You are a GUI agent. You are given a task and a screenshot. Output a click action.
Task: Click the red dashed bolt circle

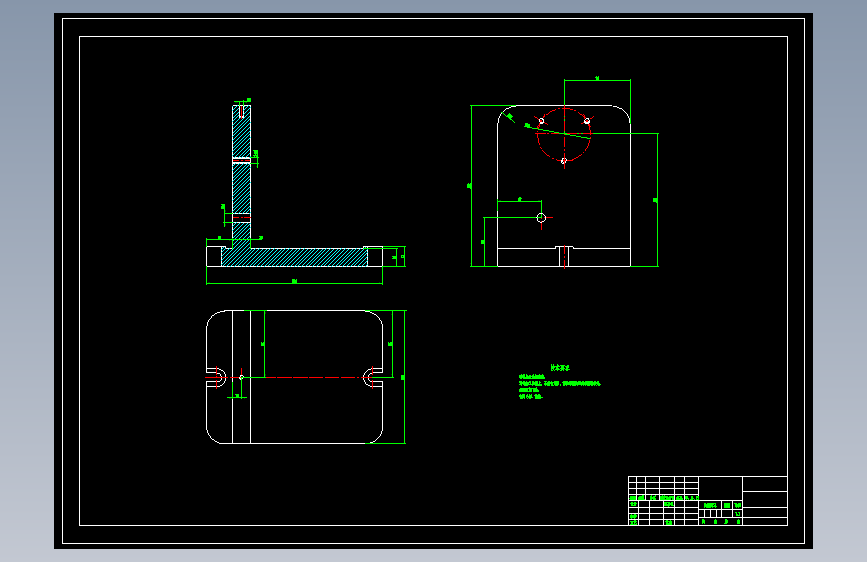tap(564, 134)
